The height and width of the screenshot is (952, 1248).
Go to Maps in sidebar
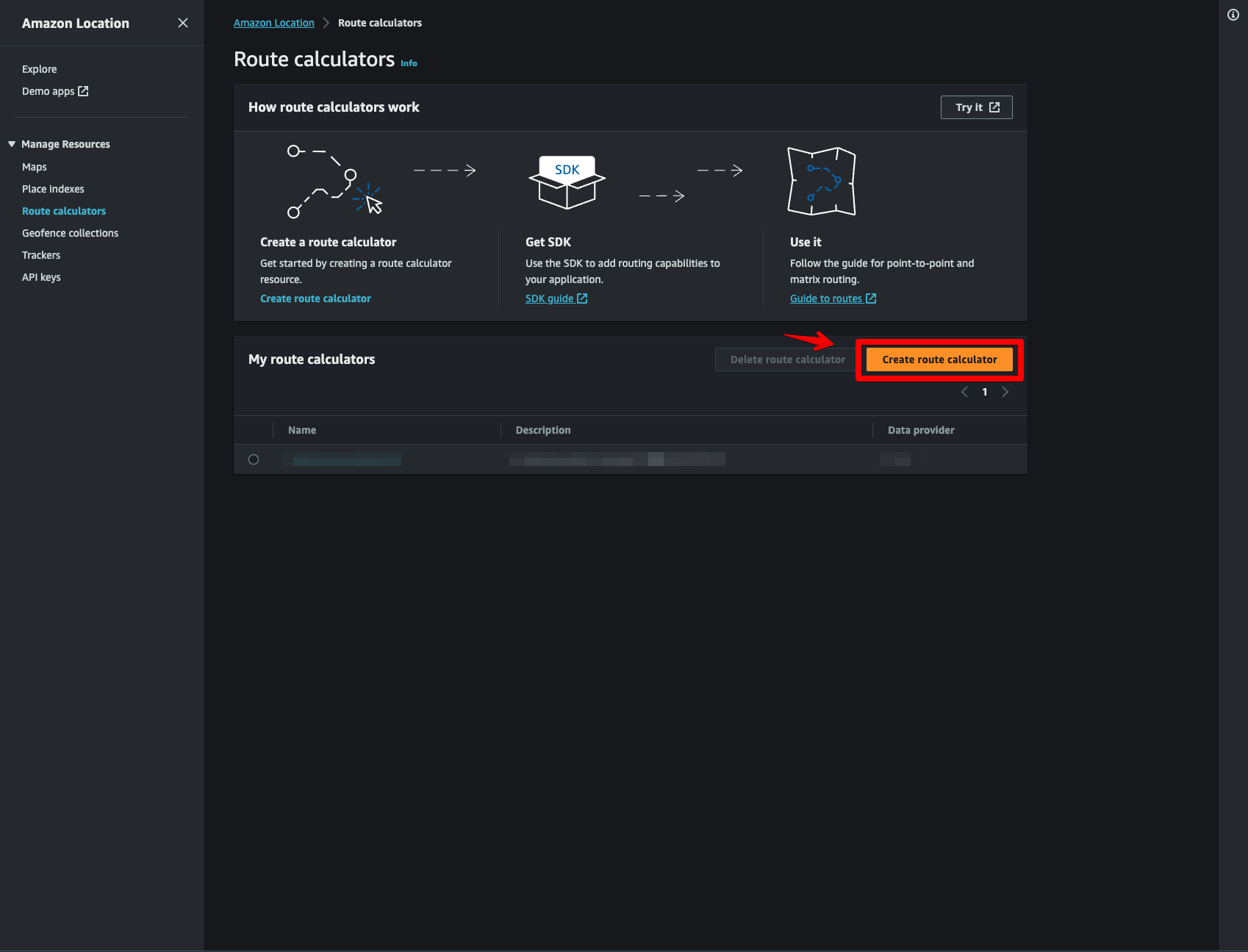(34, 167)
